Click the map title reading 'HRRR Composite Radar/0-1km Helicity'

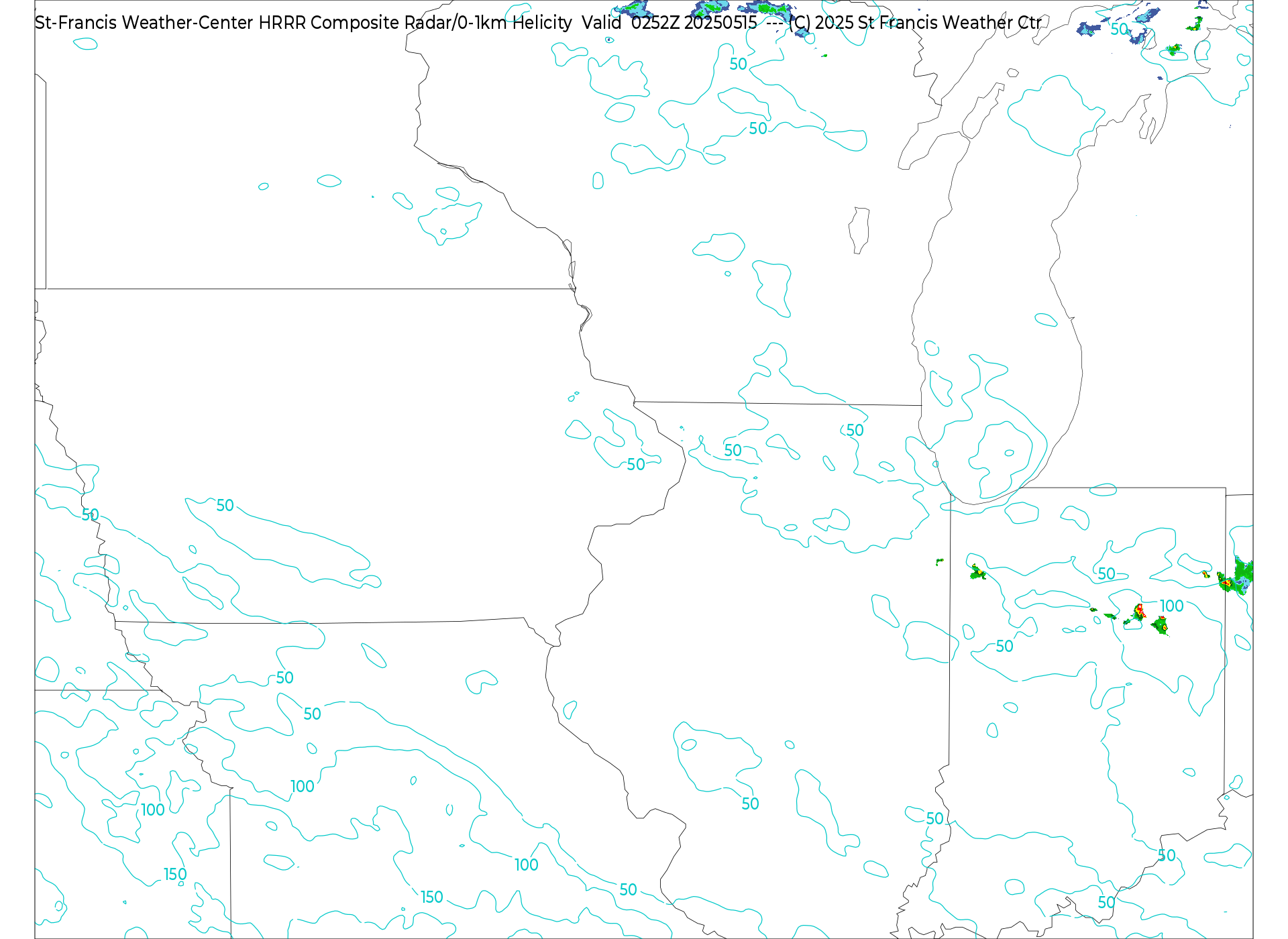pyautogui.click(x=415, y=23)
